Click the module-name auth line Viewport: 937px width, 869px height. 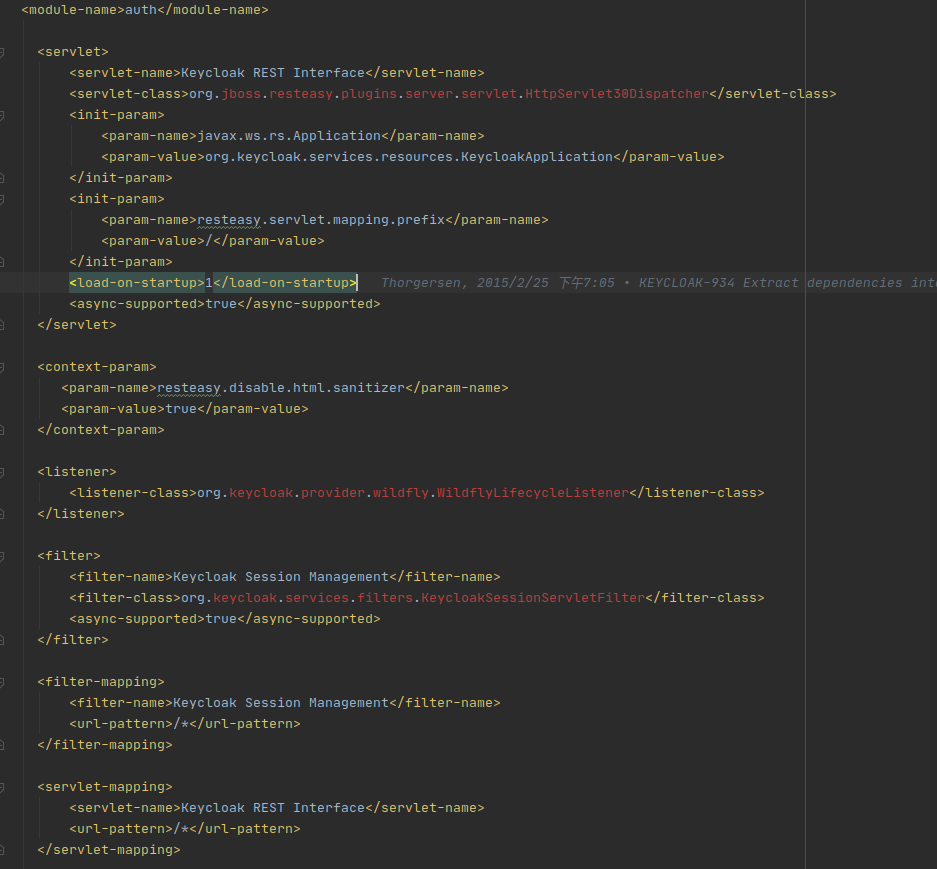click(145, 10)
